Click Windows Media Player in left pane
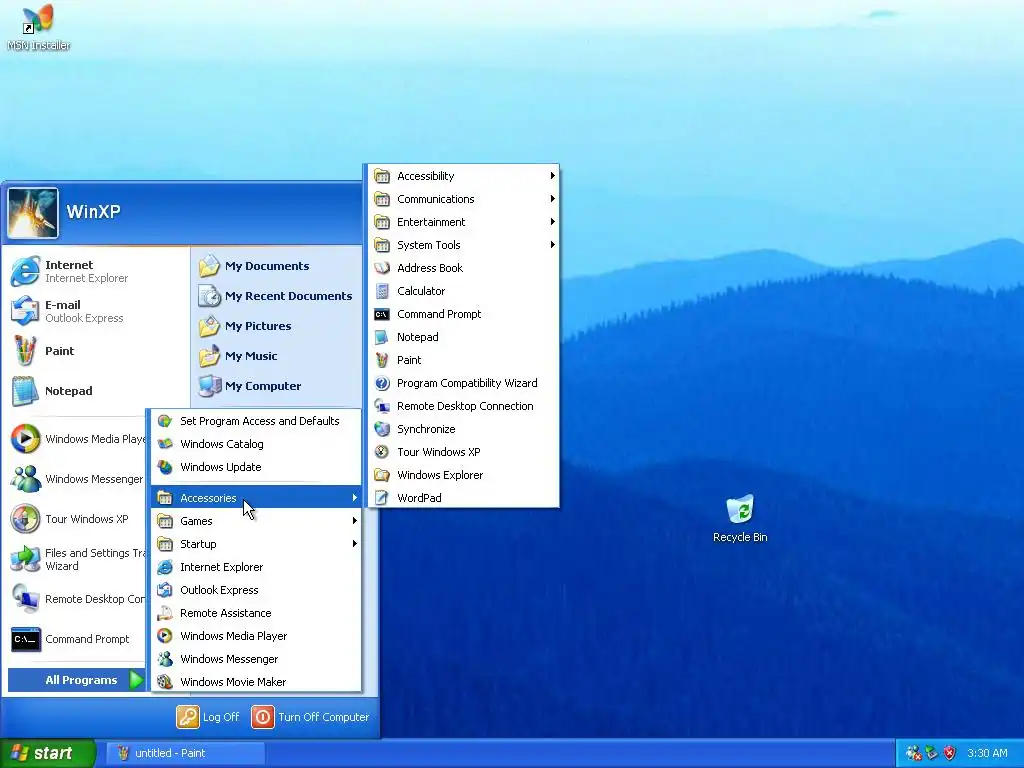 click(x=76, y=439)
